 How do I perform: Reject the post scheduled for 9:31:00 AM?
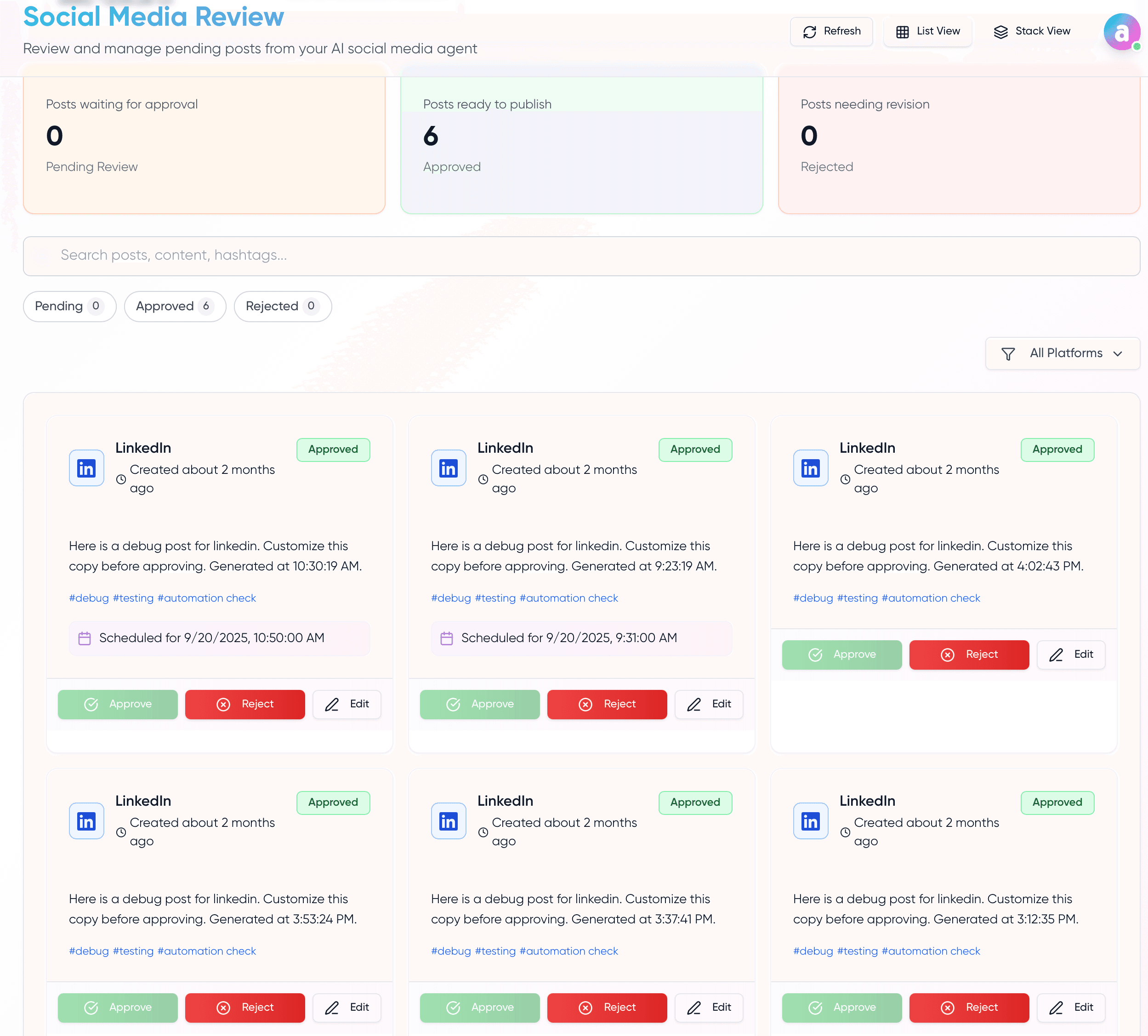pyautogui.click(x=607, y=704)
